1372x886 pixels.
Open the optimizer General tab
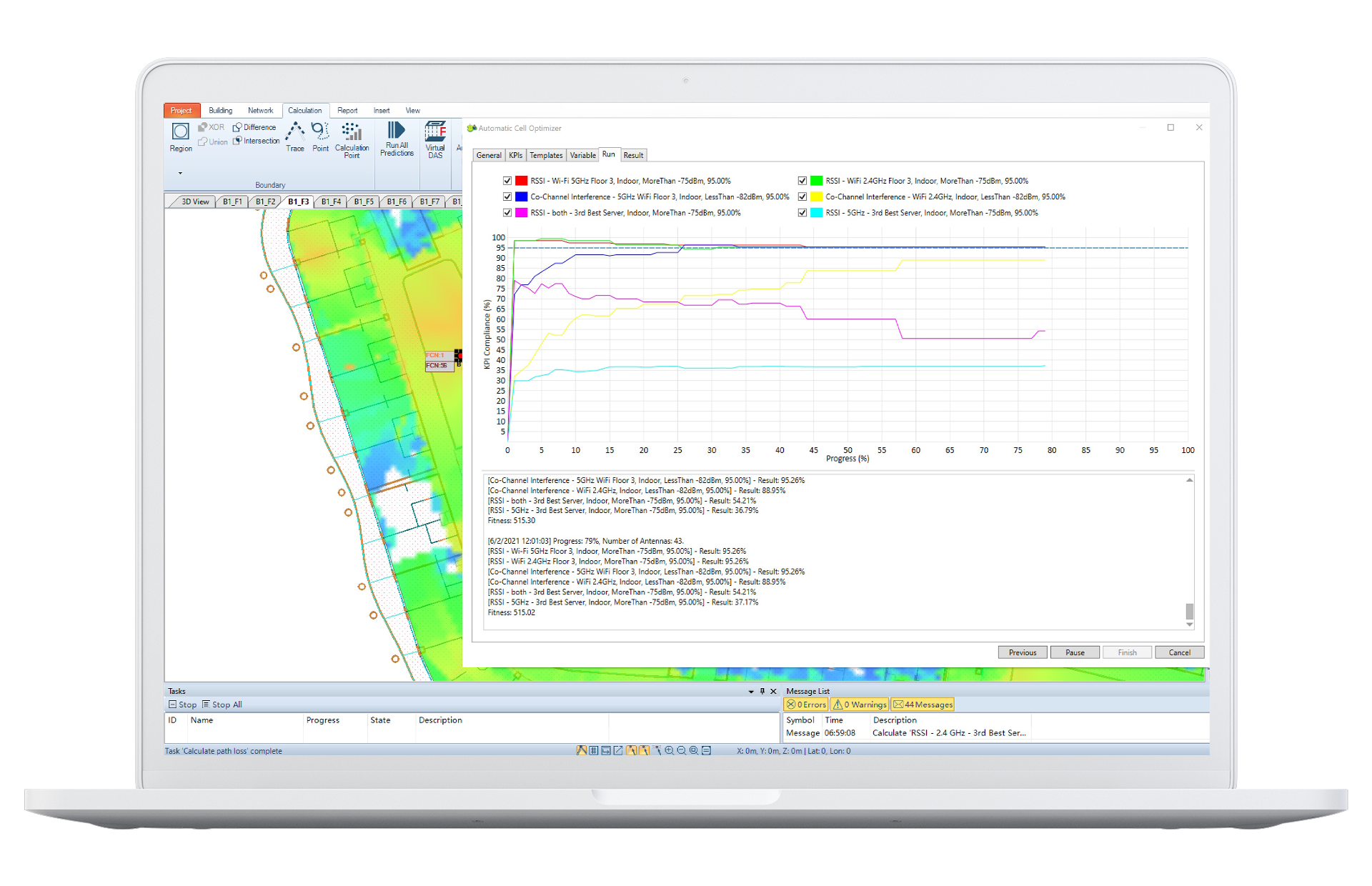[x=489, y=155]
